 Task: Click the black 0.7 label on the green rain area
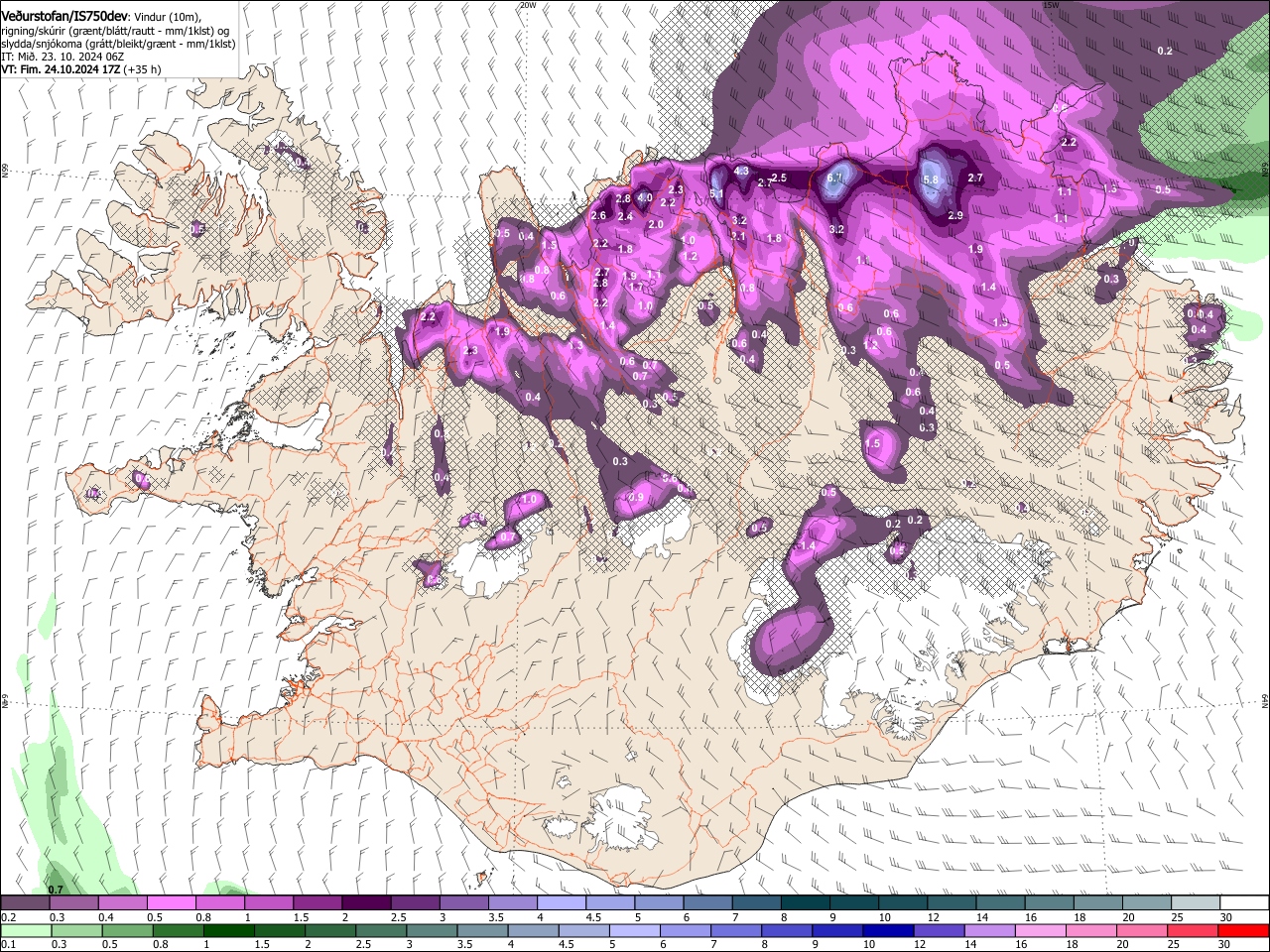coord(56,890)
